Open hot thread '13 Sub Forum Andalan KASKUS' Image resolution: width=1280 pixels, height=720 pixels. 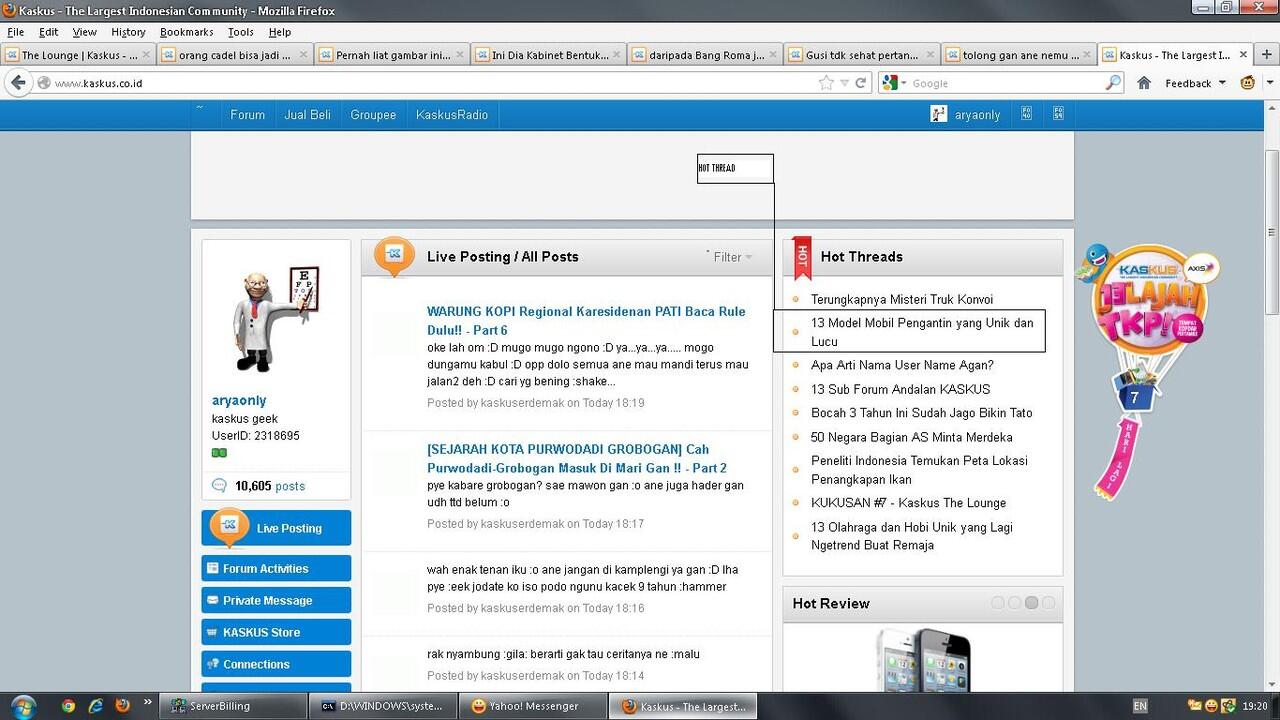pyautogui.click(x=900, y=389)
